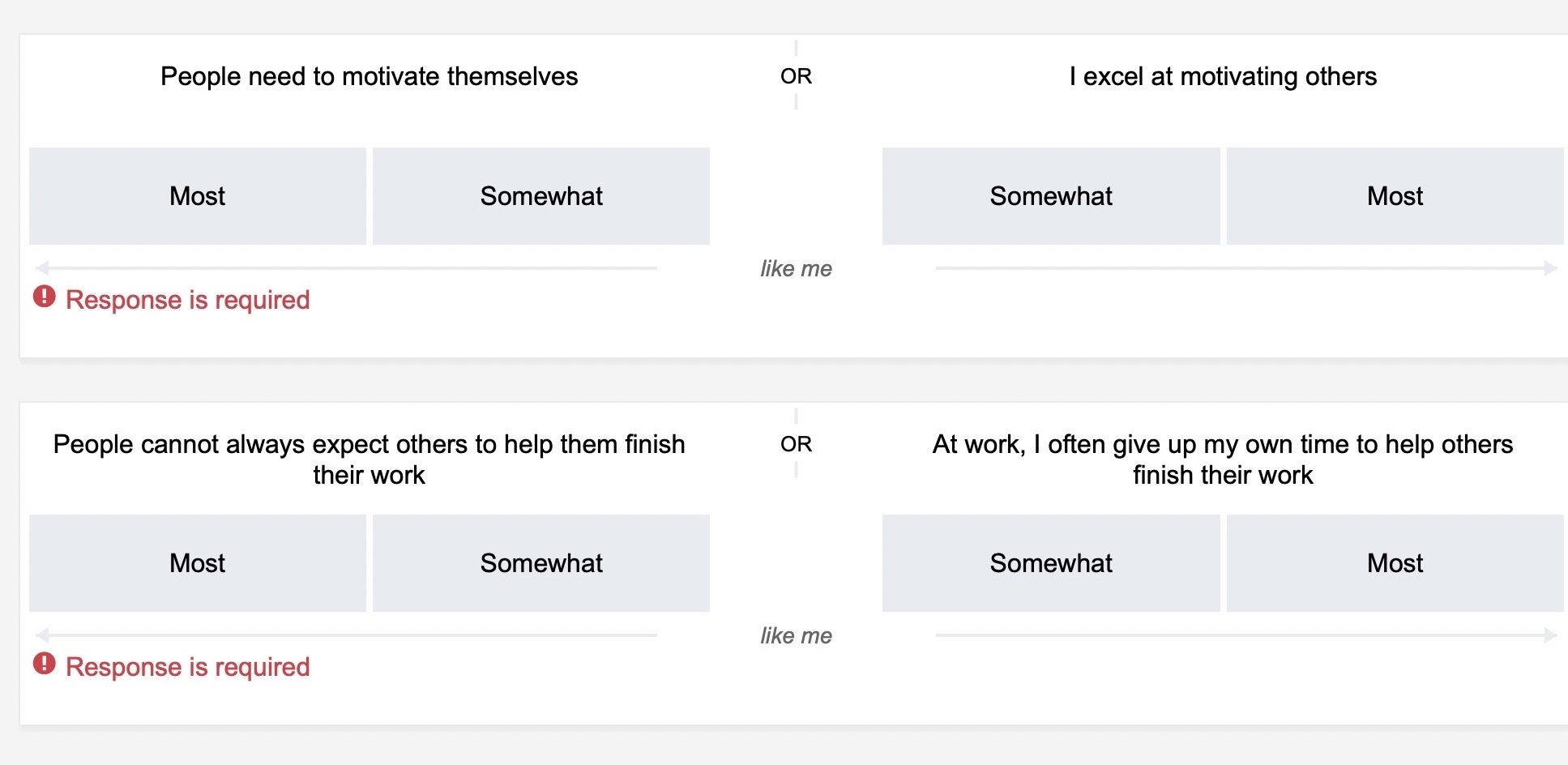
Task: Click the red error icon in the help-others question
Action: tap(45, 665)
